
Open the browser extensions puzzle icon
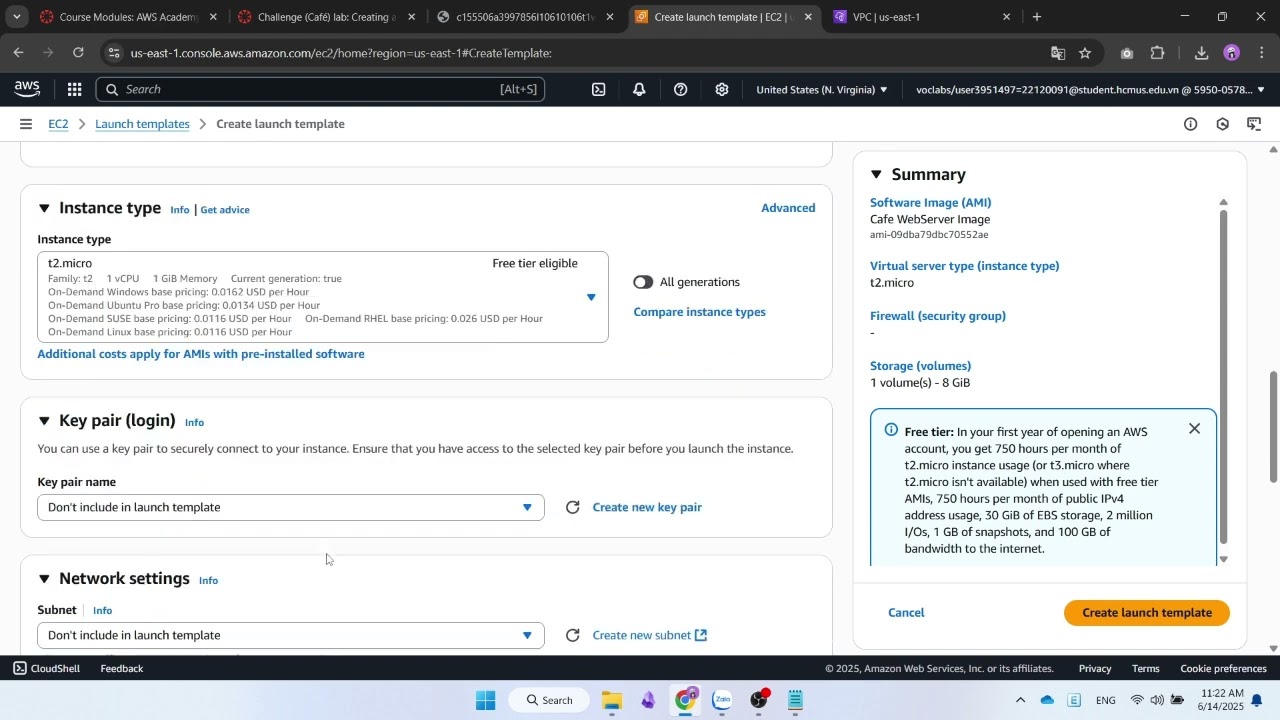coord(1158,53)
